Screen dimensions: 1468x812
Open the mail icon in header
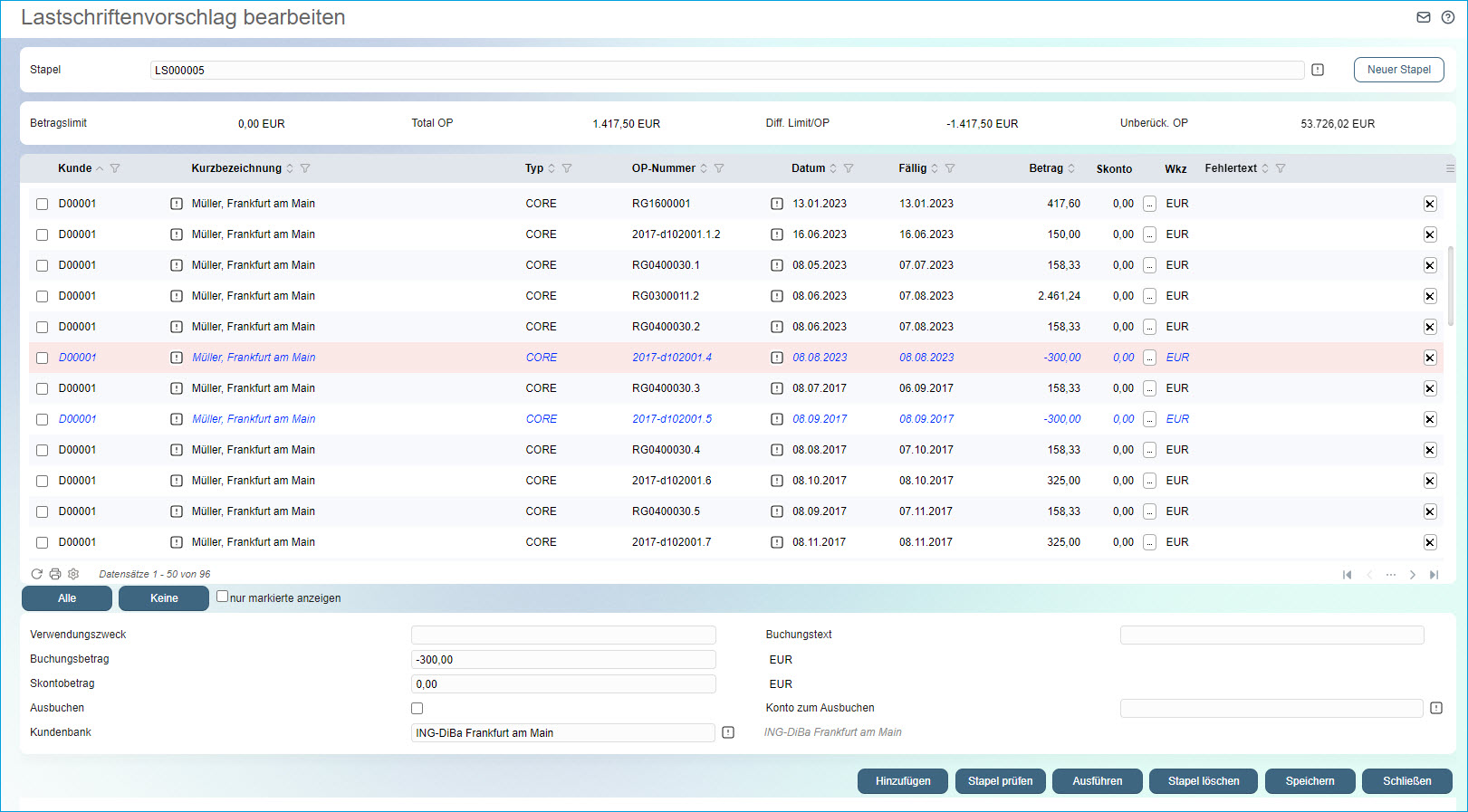click(x=1424, y=17)
